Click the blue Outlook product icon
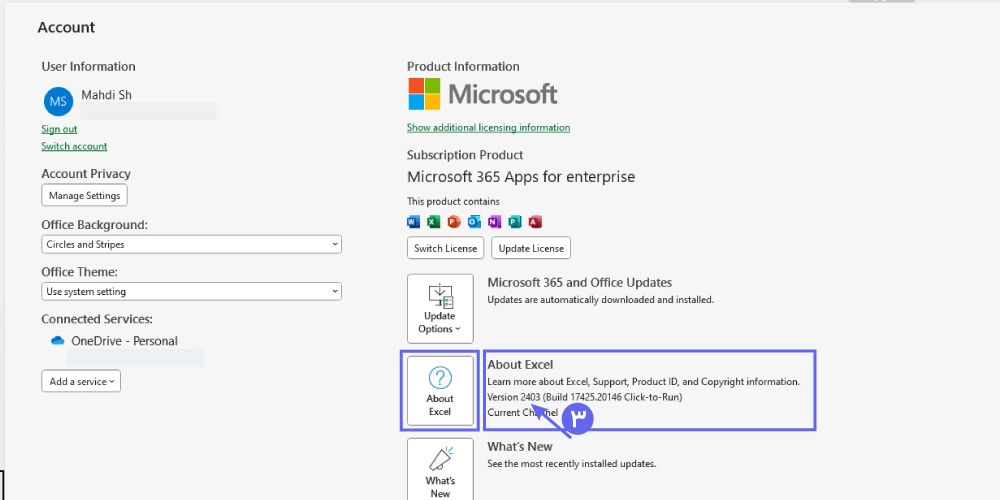The height and width of the screenshot is (500, 1000). click(474, 221)
